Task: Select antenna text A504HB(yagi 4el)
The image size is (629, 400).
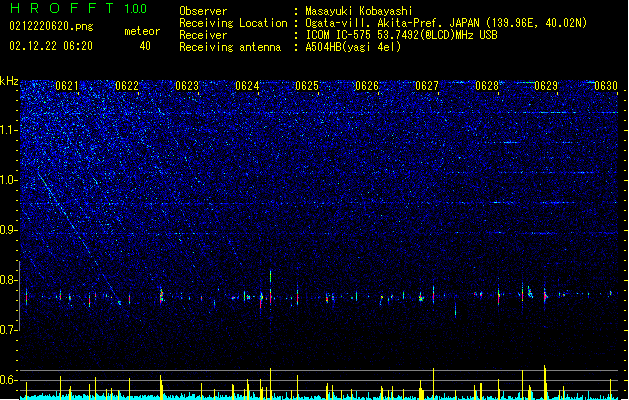Action: pyautogui.click(x=353, y=47)
